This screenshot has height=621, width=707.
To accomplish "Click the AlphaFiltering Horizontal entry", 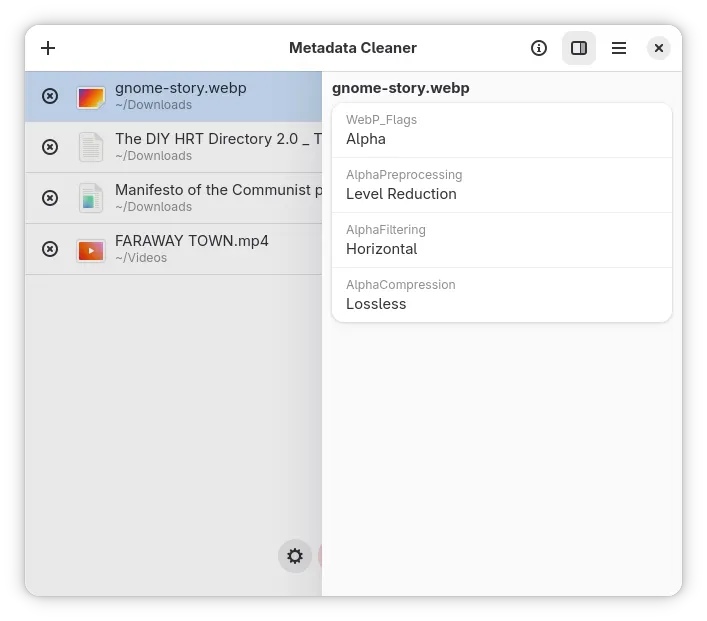I will point(502,240).
